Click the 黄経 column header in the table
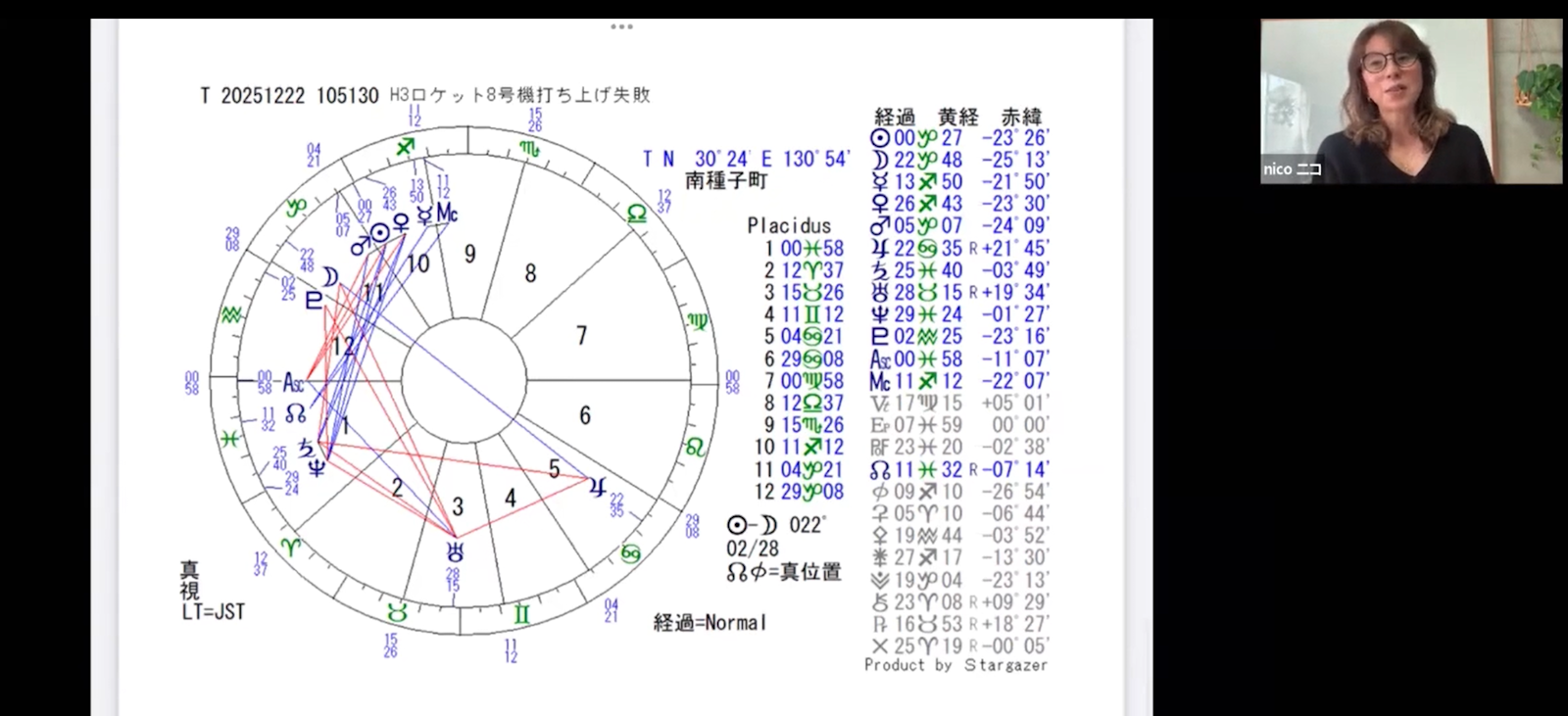This screenshot has height=716, width=1568. pyautogui.click(x=957, y=117)
